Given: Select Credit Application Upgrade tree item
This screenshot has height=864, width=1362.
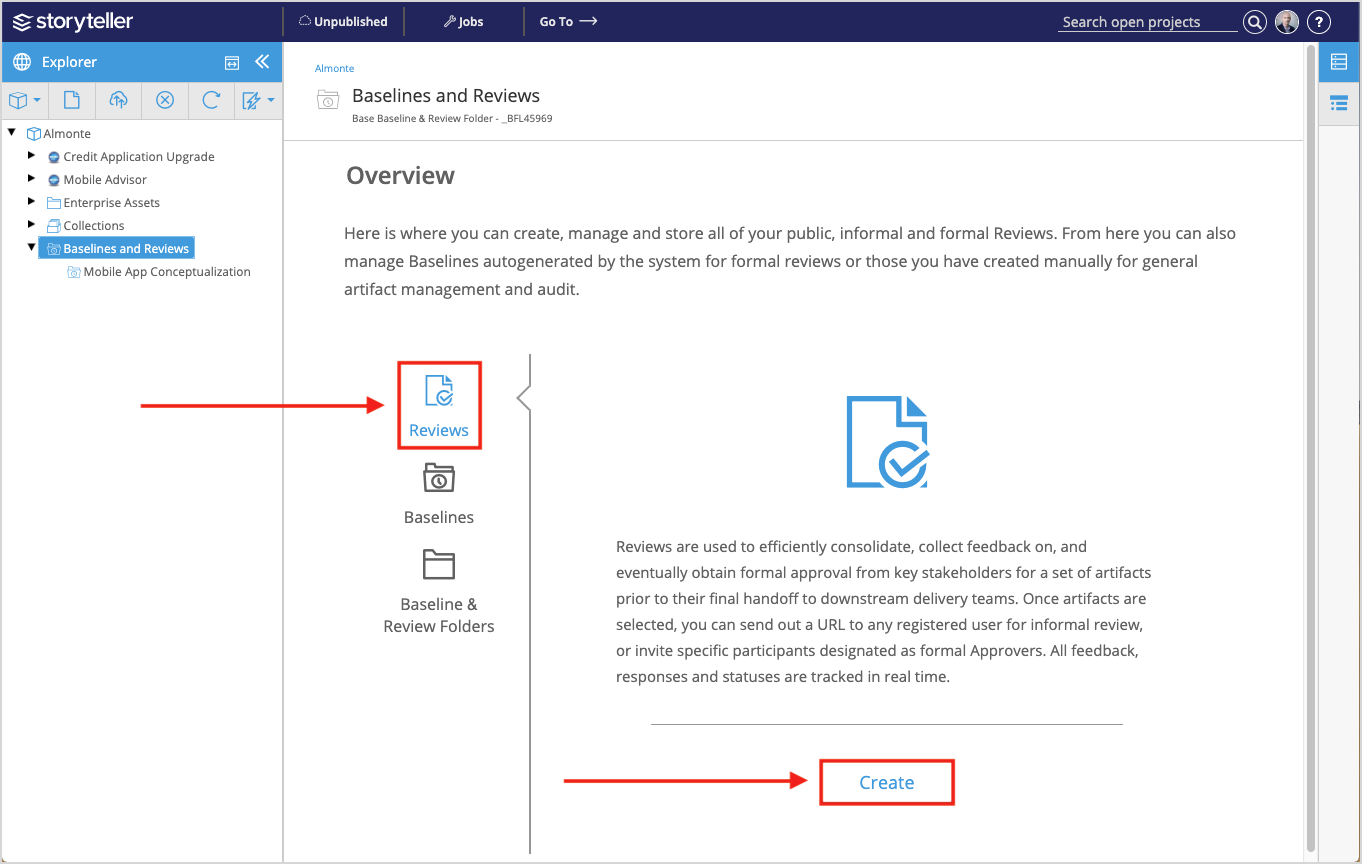Looking at the screenshot, I should (x=139, y=156).
